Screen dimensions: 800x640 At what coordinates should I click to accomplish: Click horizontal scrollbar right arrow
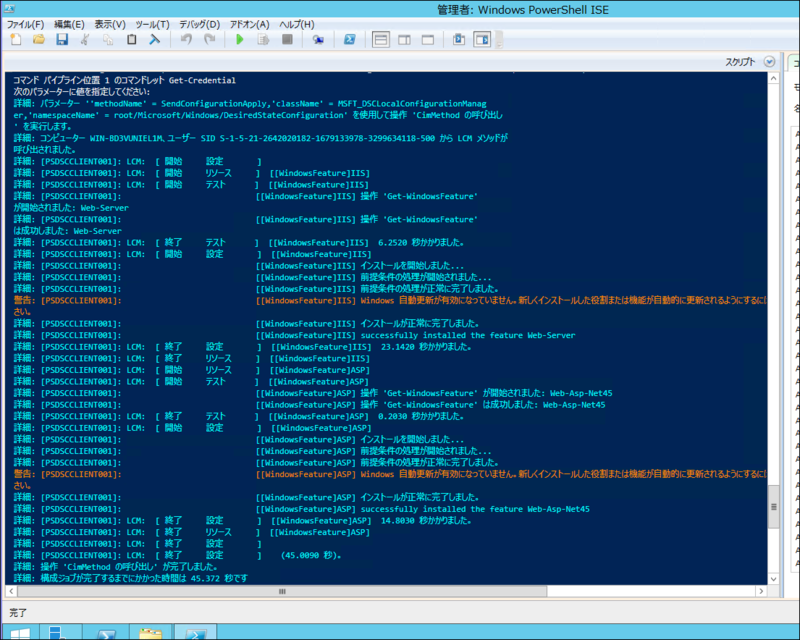click(761, 591)
